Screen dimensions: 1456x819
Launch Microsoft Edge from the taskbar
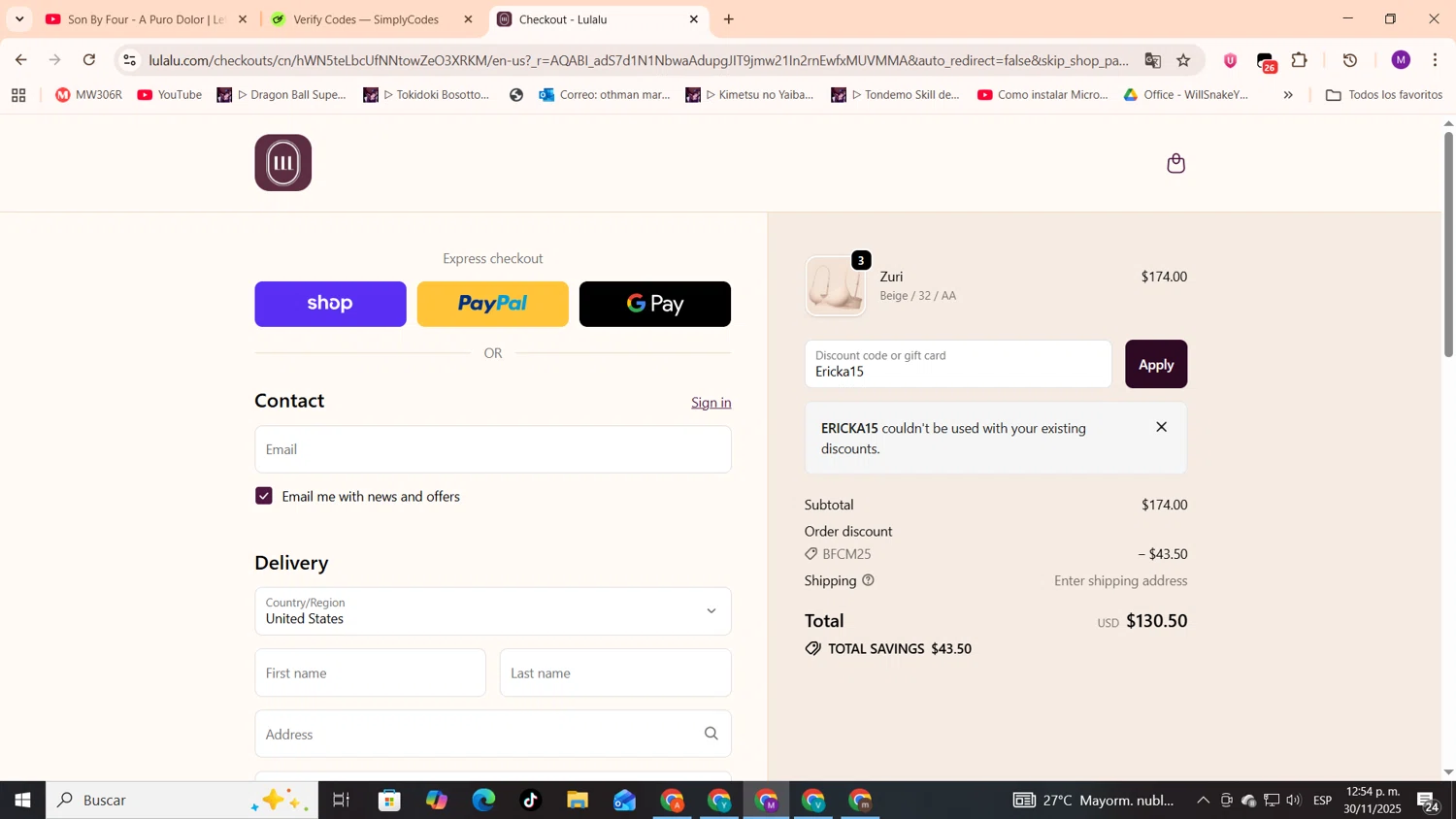pos(483,801)
